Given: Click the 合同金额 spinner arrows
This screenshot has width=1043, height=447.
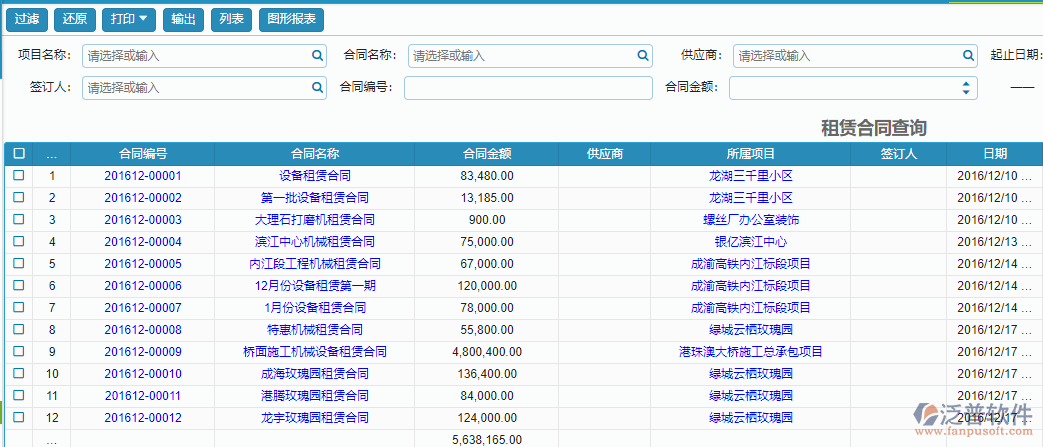Looking at the screenshot, I should (966, 88).
